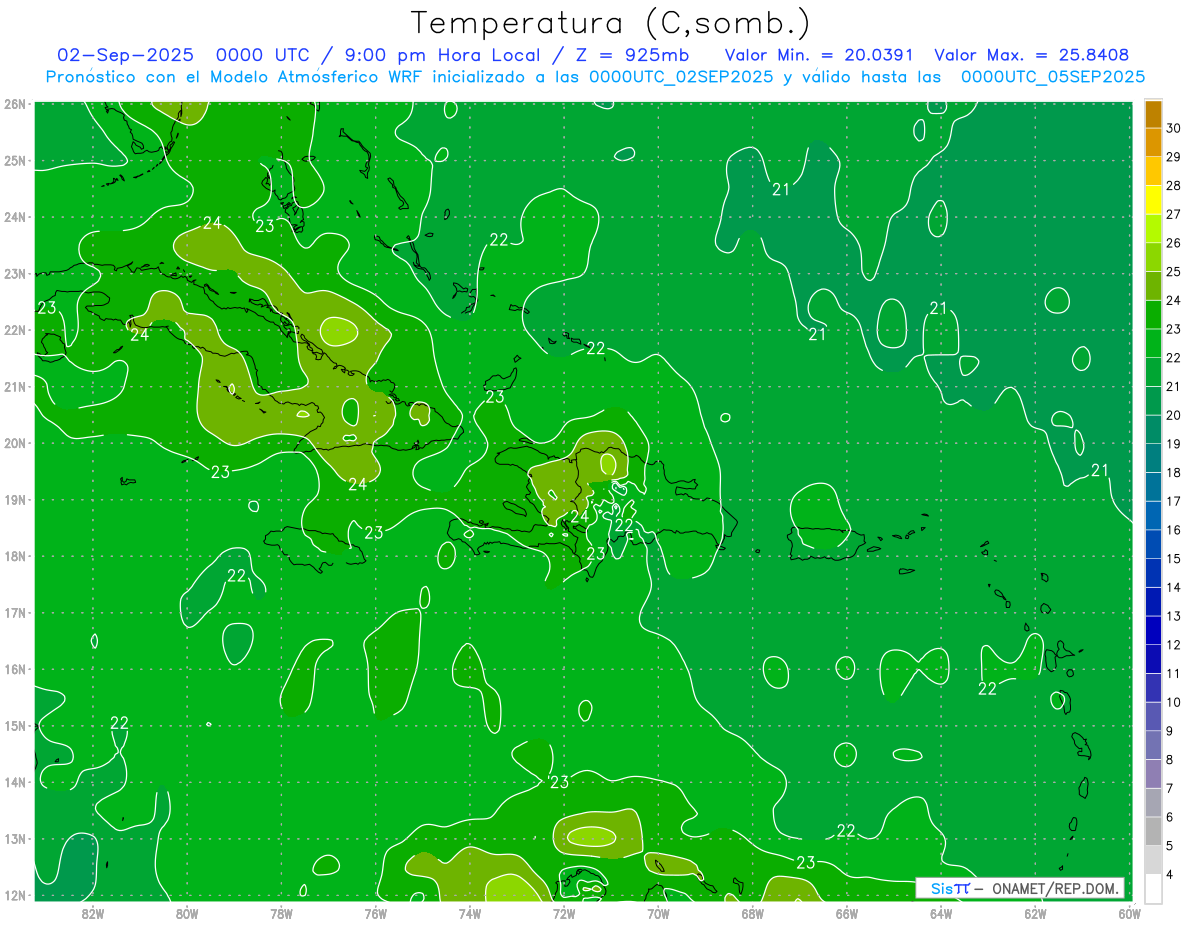1200x927 pixels.
Task: Click the number 18 on the color legend
Action: (x=1174, y=473)
